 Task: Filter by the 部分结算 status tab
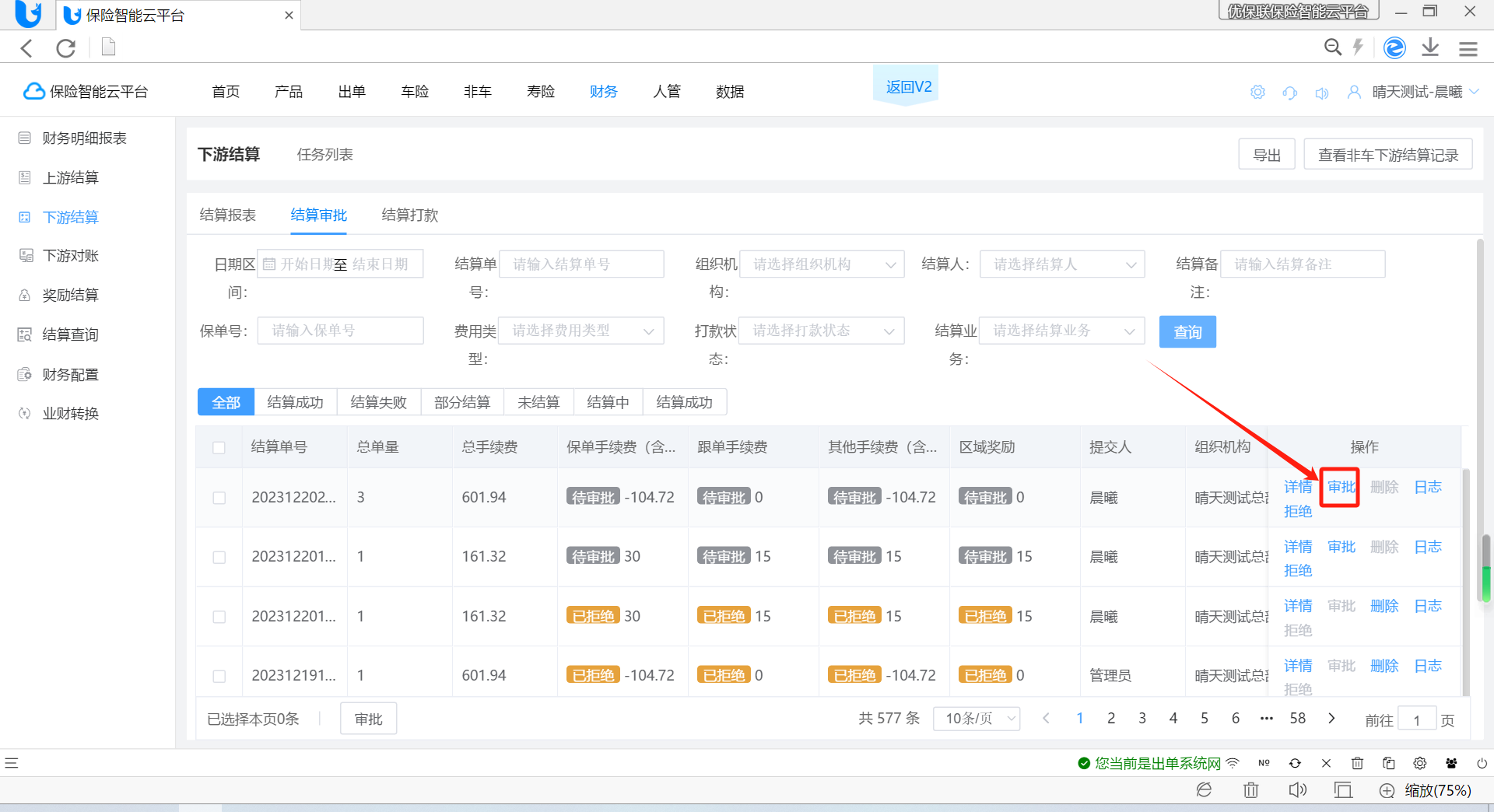[462, 402]
